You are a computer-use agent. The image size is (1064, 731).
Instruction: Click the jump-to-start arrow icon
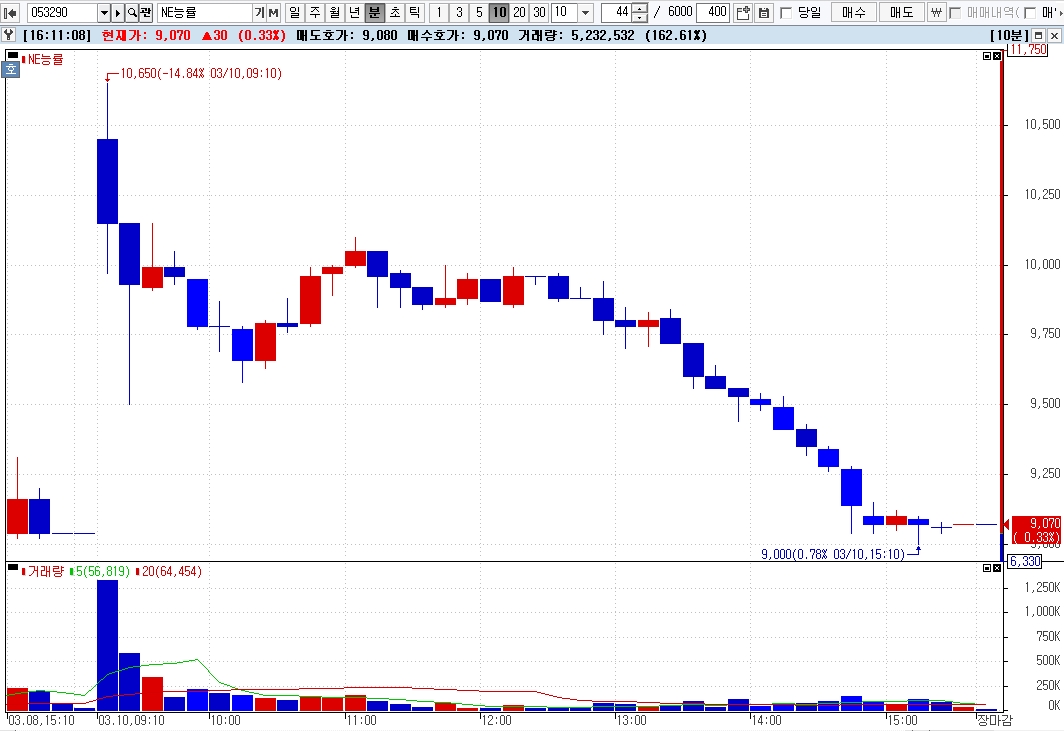click(x=11, y=12)
